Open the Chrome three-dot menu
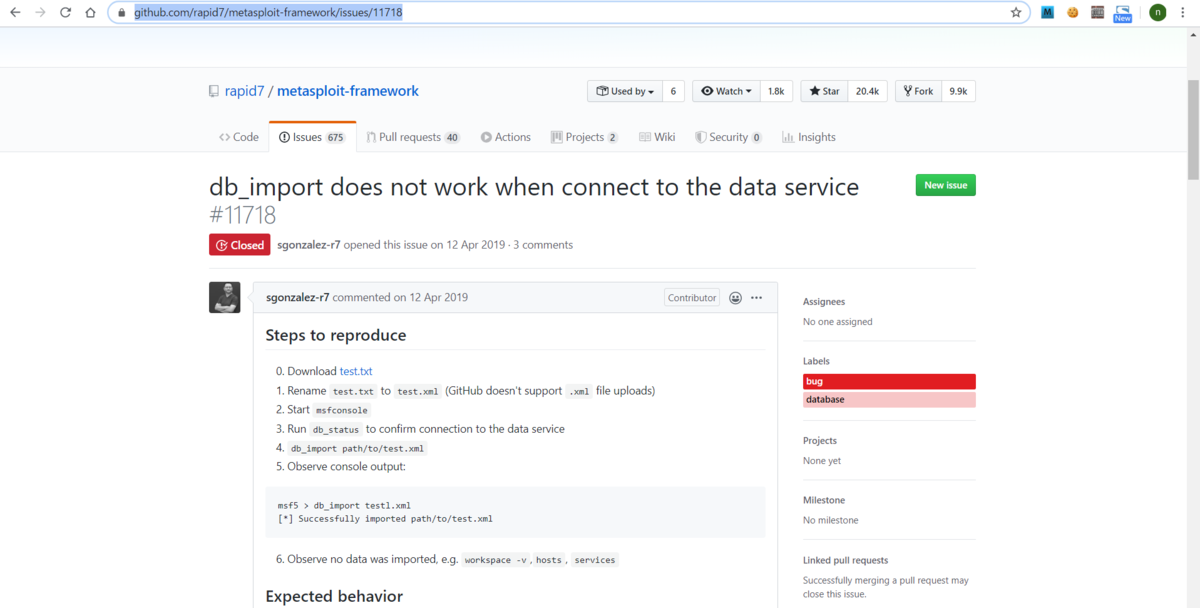The image size is (1200, 608). pos(1184,13)
